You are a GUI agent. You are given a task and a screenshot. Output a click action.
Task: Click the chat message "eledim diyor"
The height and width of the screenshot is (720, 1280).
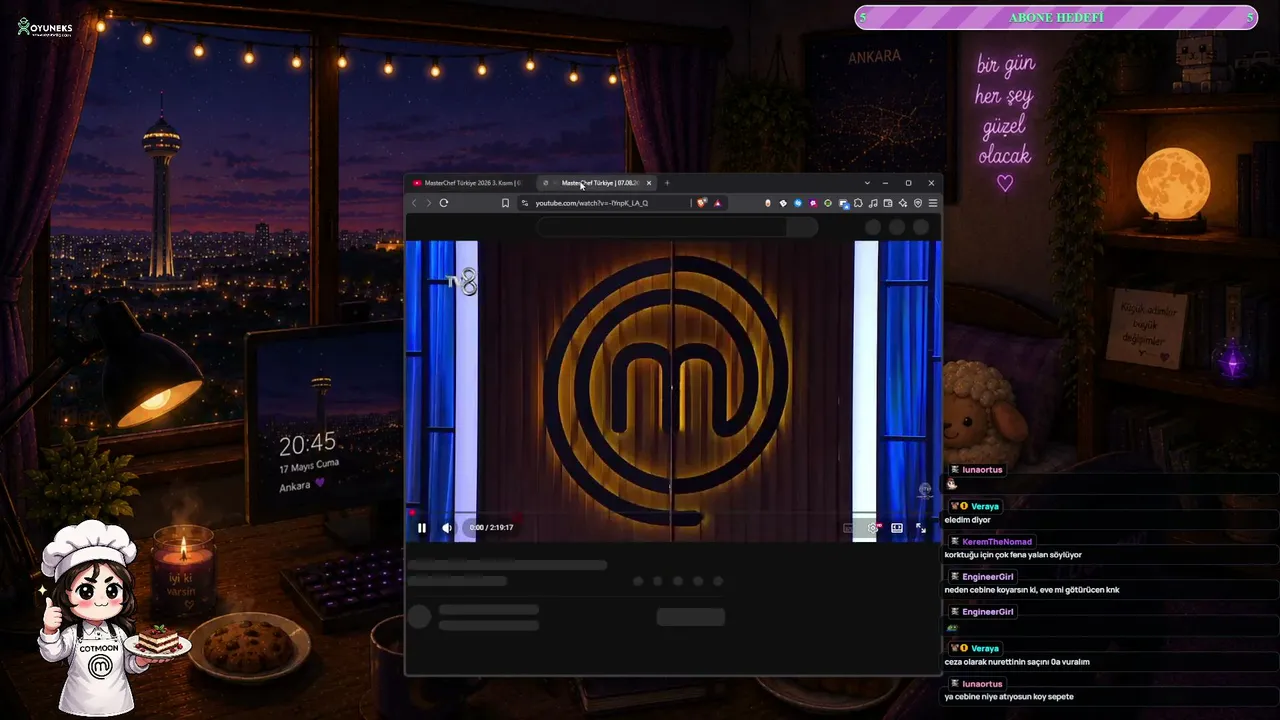967,520
